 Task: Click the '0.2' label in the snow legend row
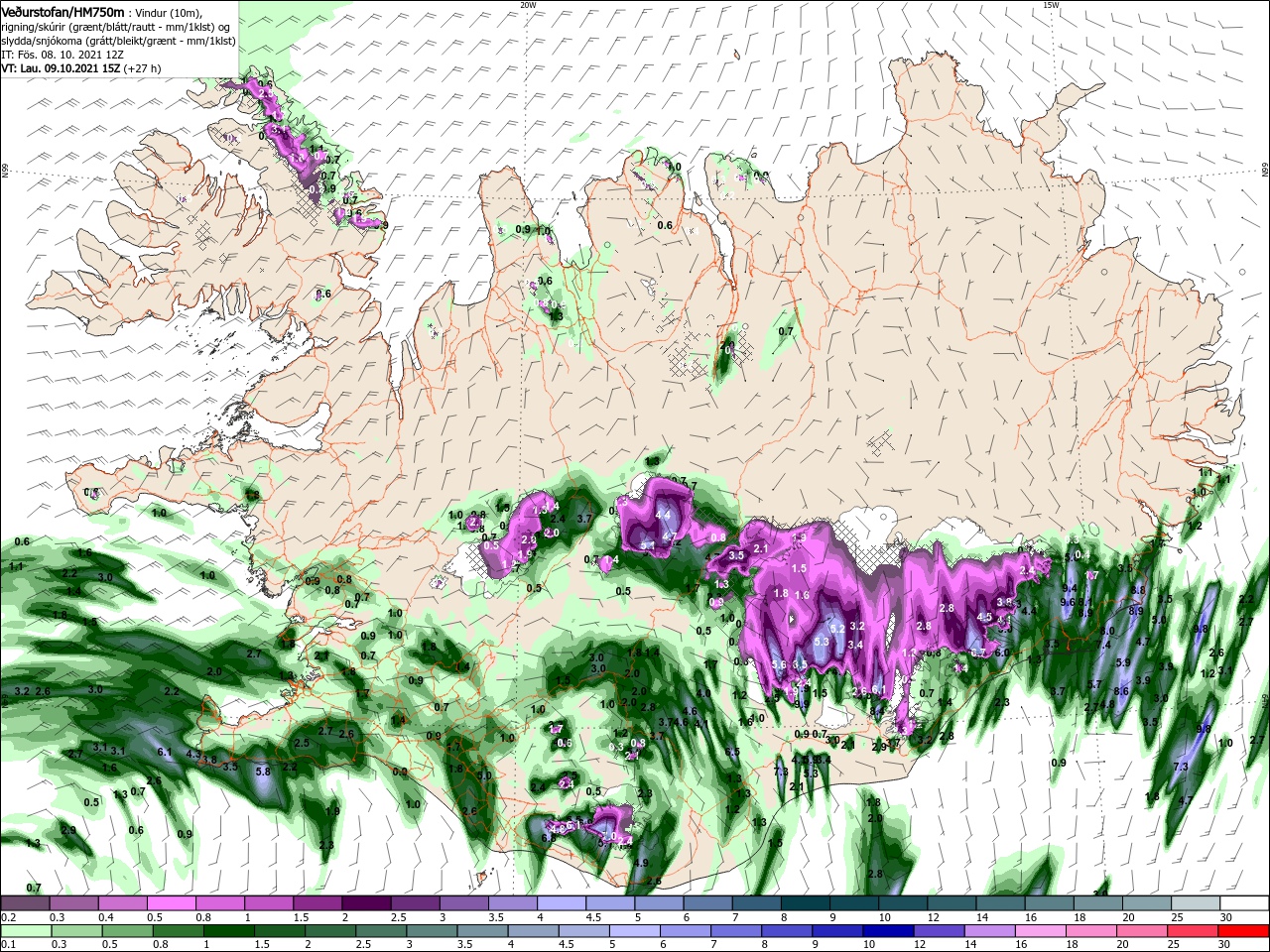7,917
